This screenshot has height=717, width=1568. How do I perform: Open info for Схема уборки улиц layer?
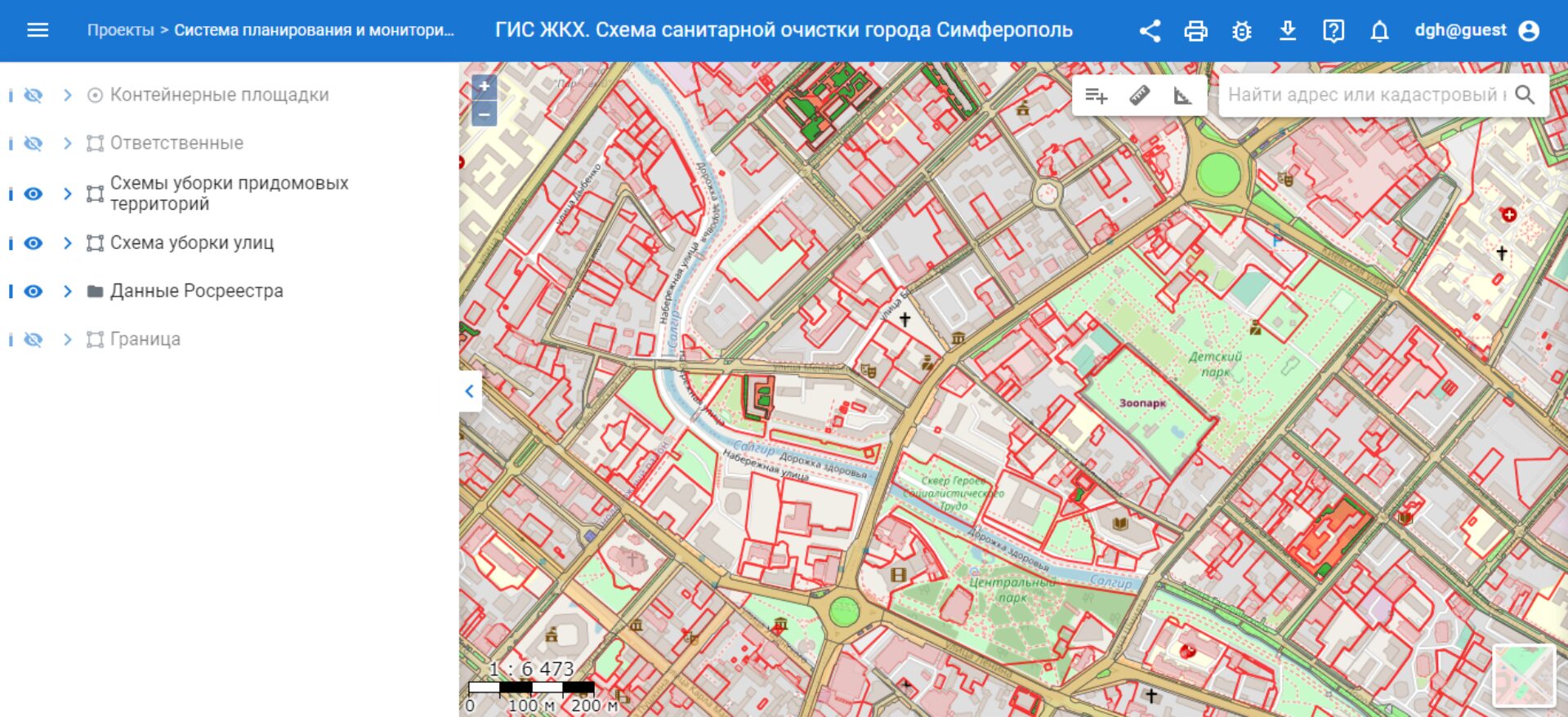coord(11,243)
